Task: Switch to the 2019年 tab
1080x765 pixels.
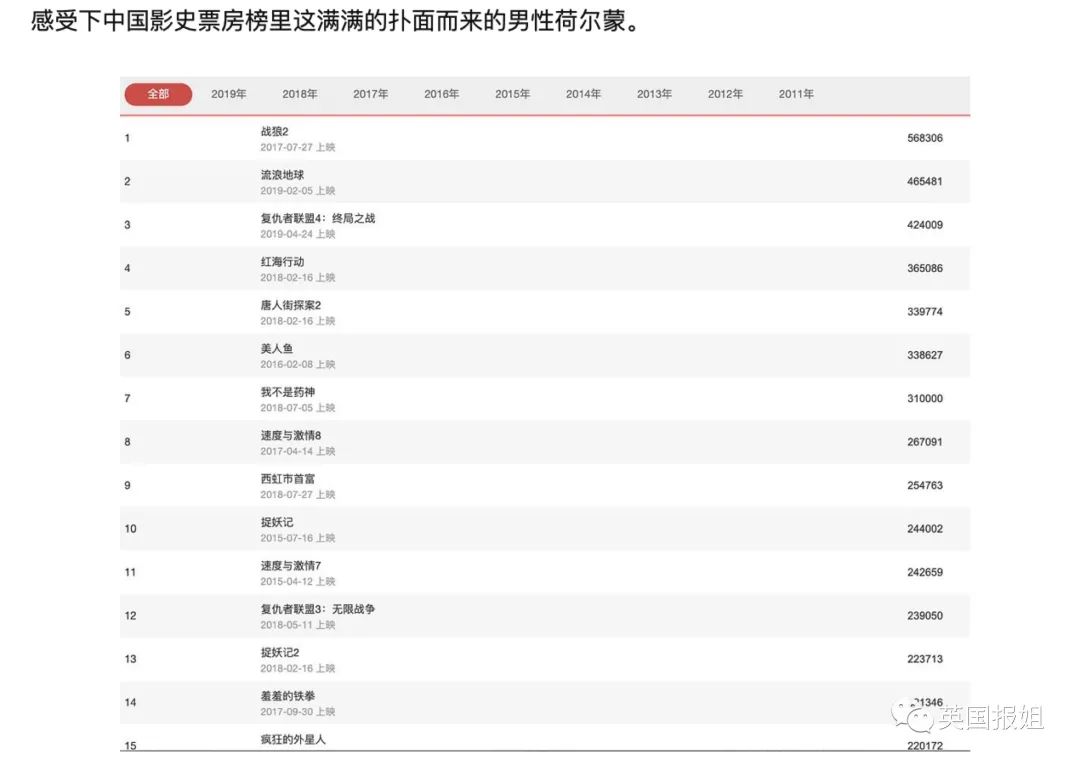Action: pyautogui.click(x=229, y=94)
